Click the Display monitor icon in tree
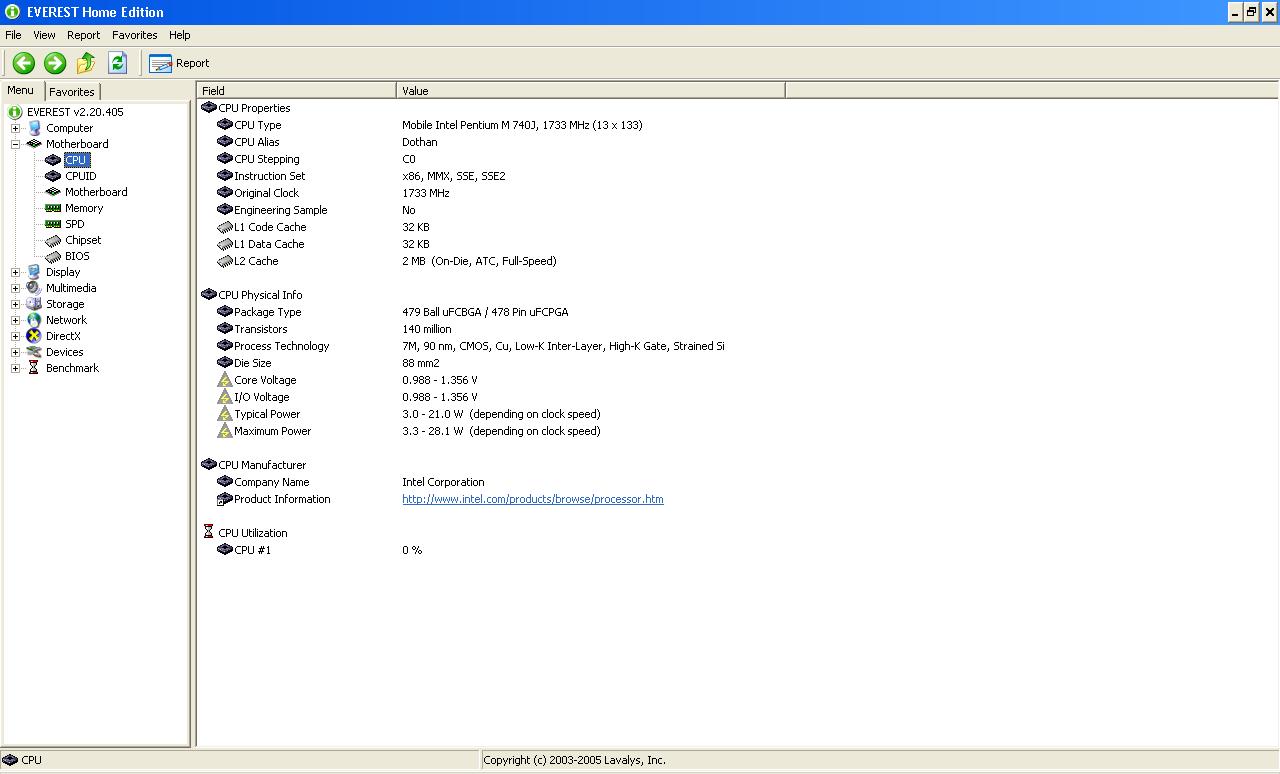The height and width of the screenshot is (774, 1280). (35, 272)
